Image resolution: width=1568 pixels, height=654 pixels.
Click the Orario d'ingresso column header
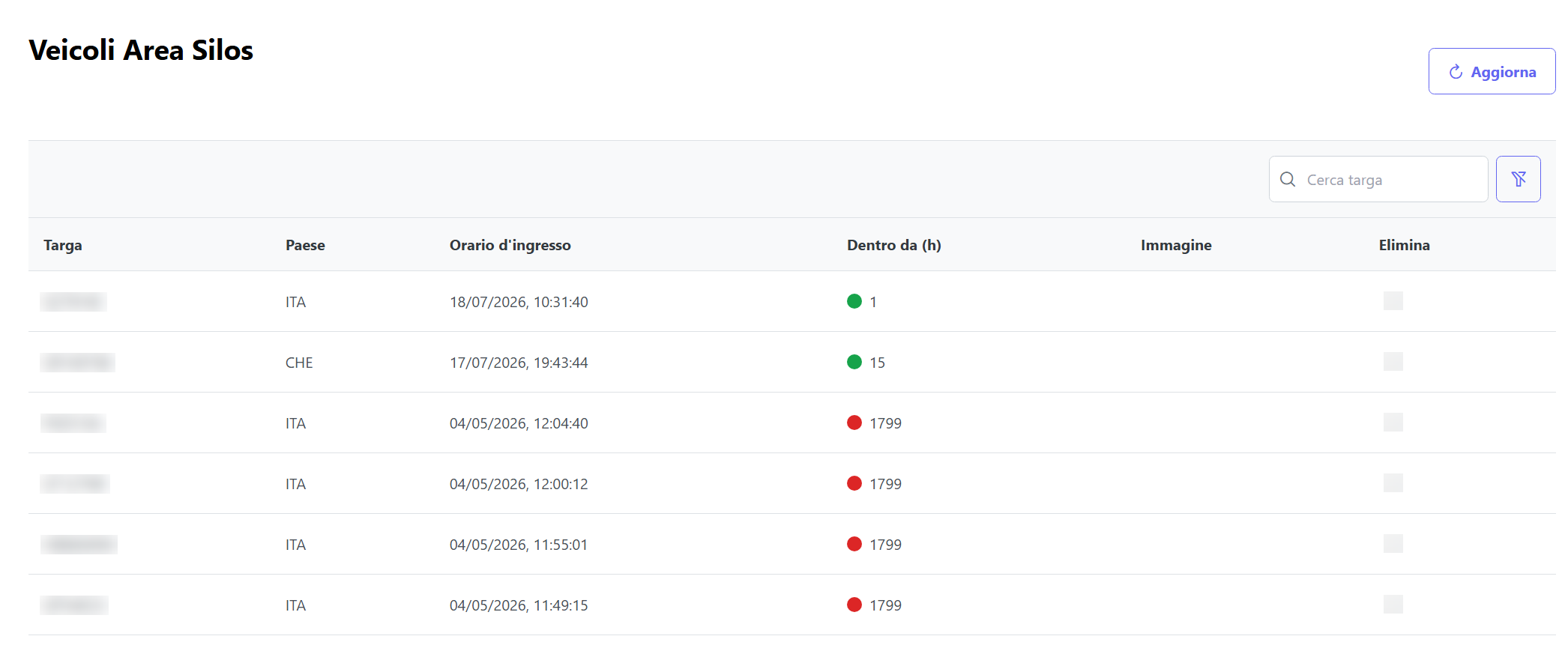pos(510,245)
